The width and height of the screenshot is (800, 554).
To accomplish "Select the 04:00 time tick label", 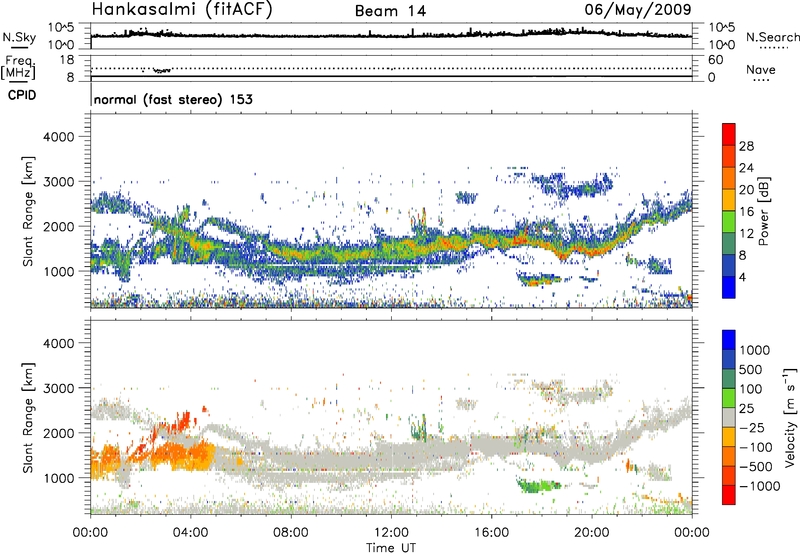I will tap(190, 533).
